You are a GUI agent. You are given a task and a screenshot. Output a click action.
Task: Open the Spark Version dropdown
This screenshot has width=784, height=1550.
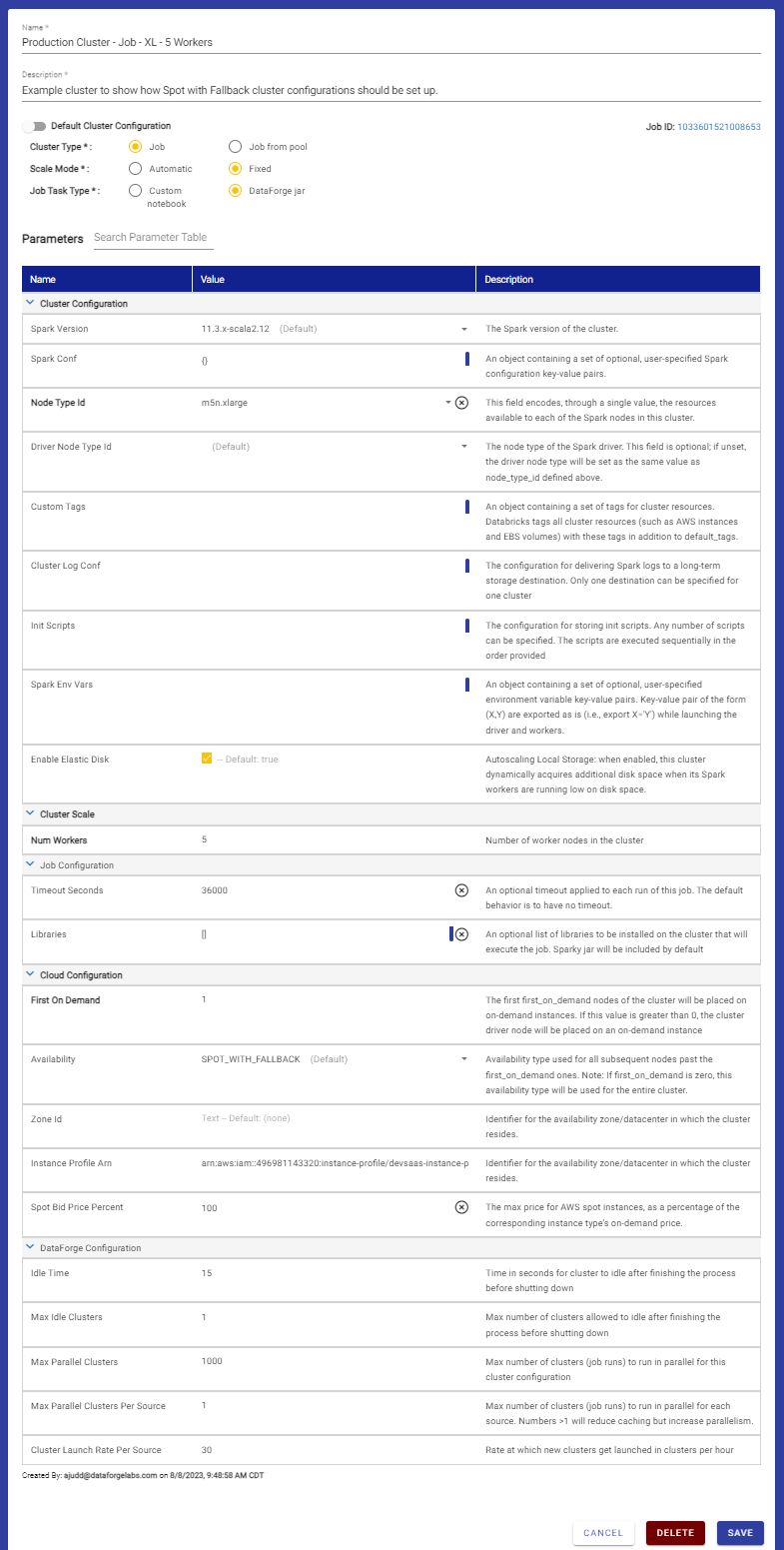pyautogui.click(x=463, y=329)
